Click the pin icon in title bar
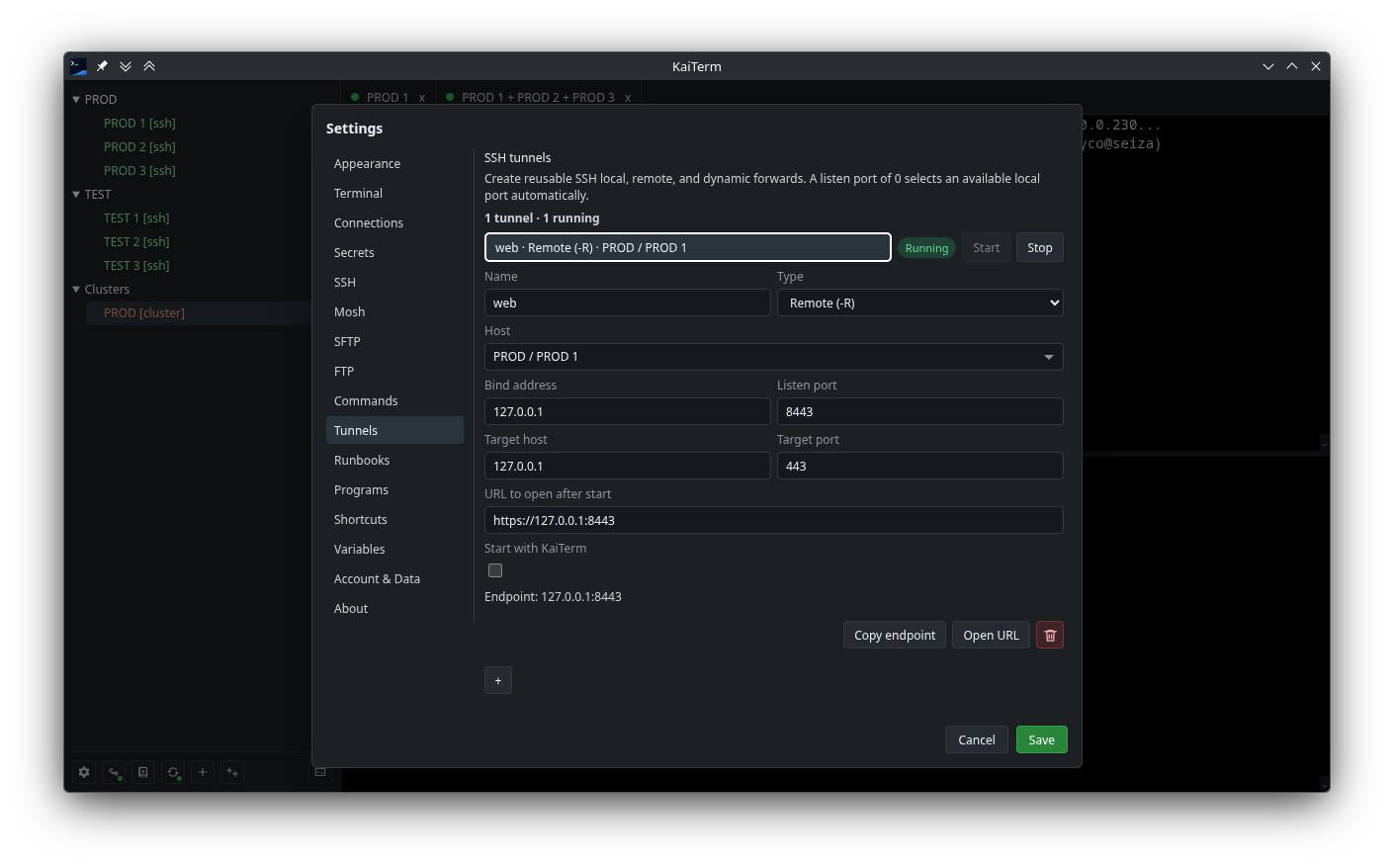This screenshot has height=868, width=1394. click(102, 66)
